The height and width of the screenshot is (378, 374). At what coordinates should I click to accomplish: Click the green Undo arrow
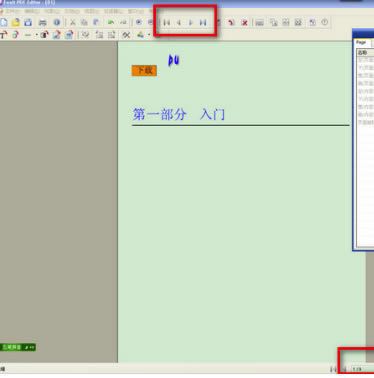click(111, 22)
